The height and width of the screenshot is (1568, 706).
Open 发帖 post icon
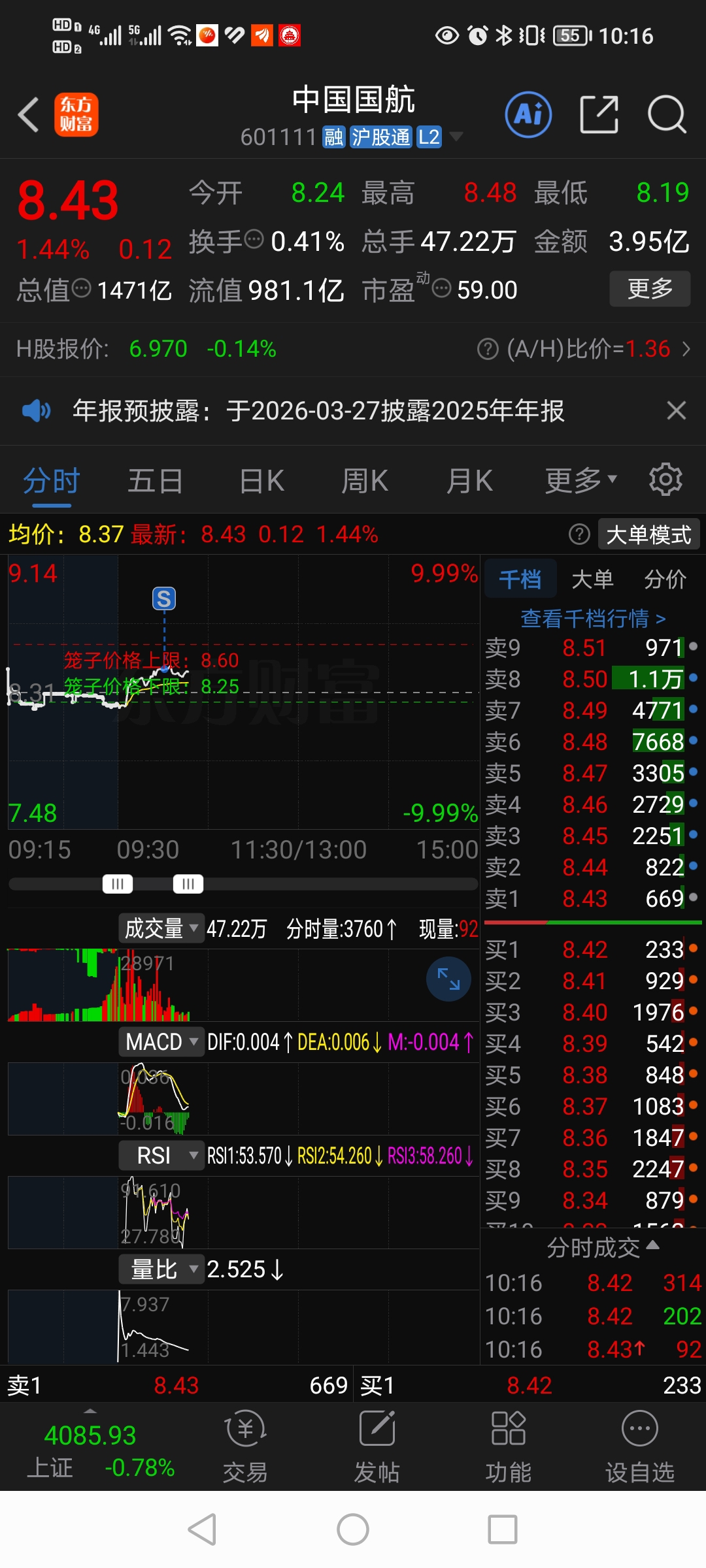[x=377, y=1446]
